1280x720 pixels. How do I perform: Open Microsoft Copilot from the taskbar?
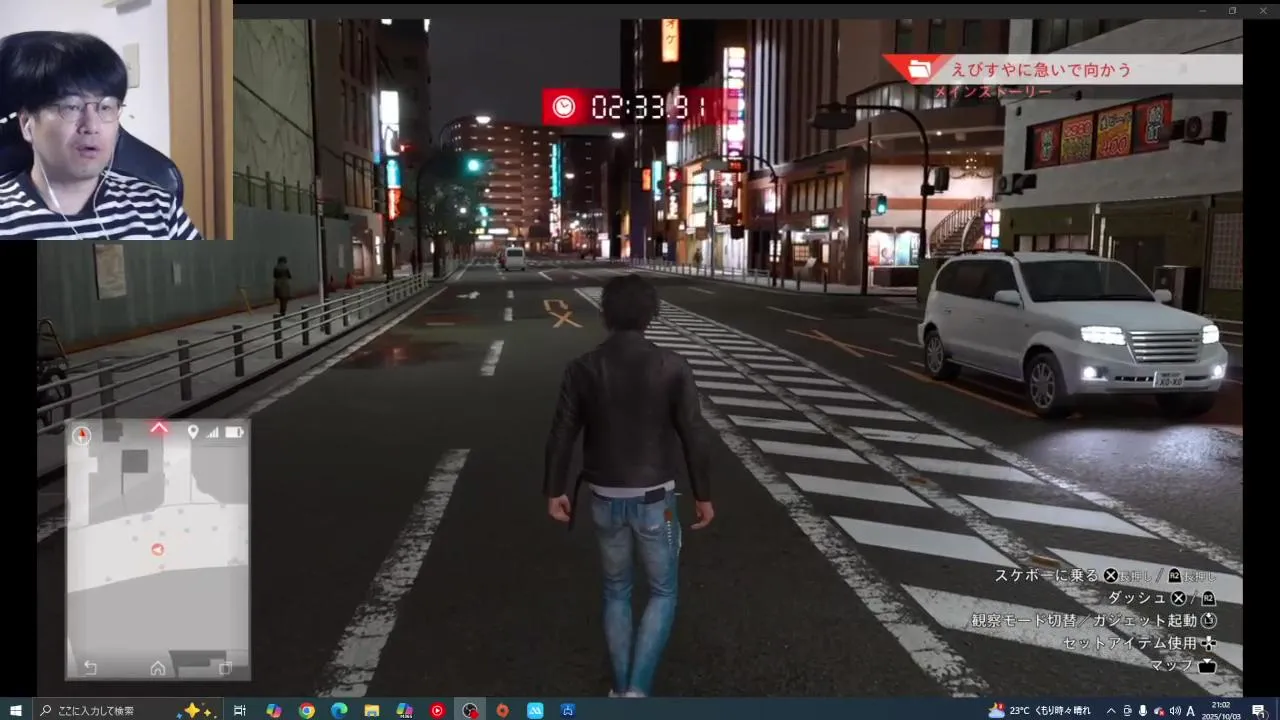pos(273,710)
